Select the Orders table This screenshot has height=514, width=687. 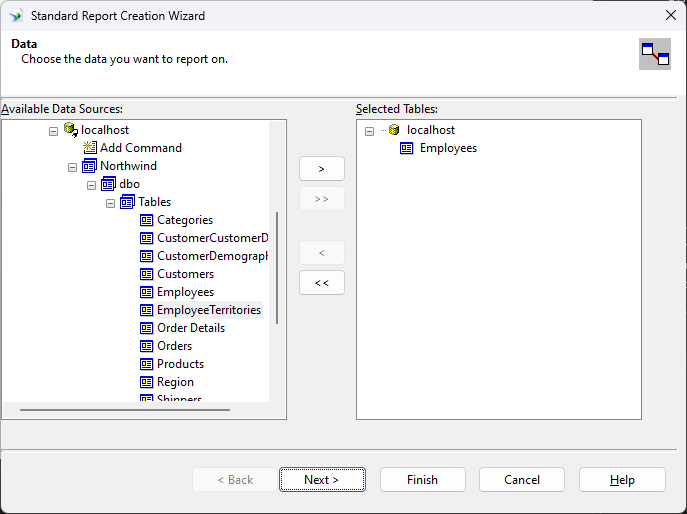tap(174, 346)
